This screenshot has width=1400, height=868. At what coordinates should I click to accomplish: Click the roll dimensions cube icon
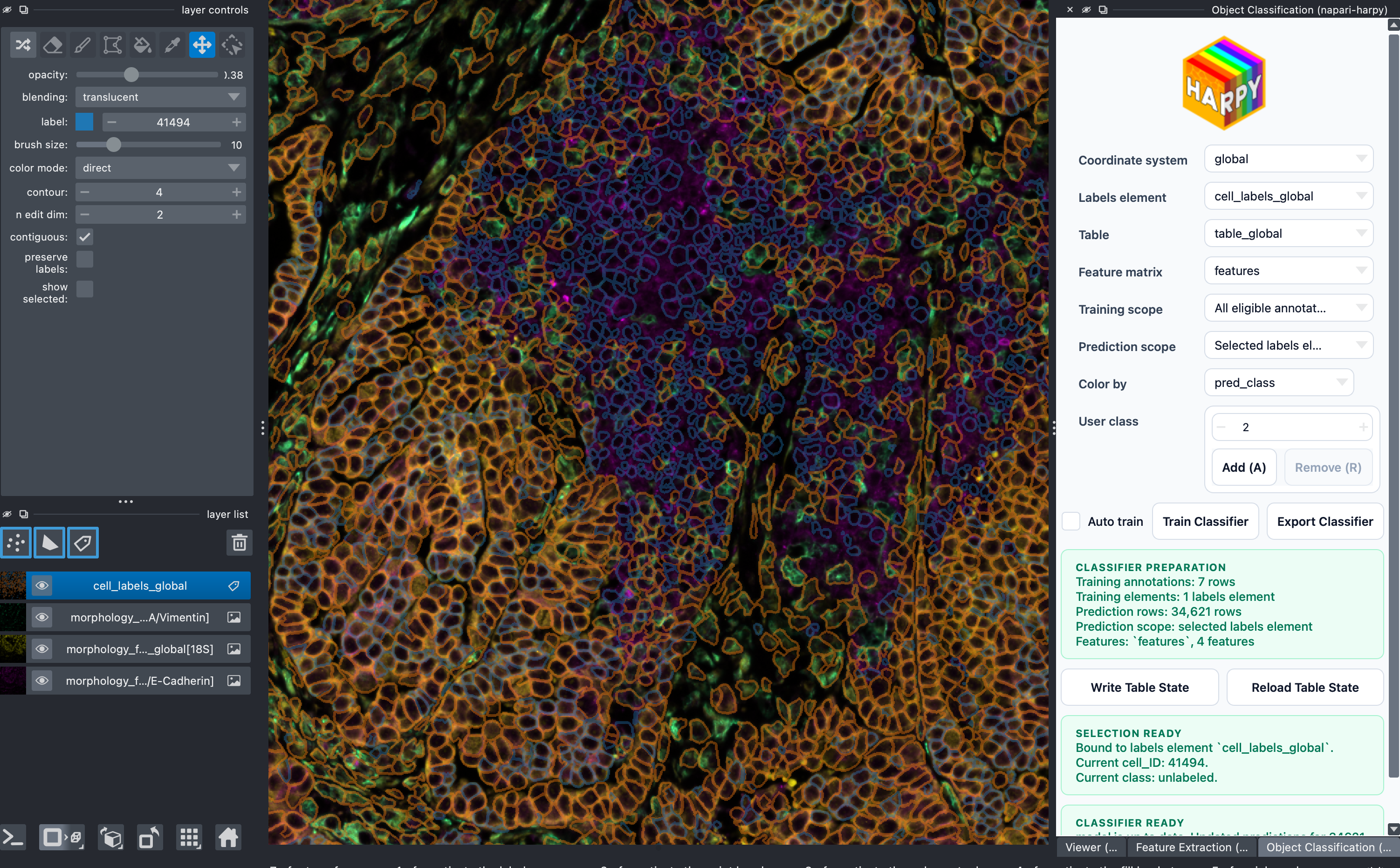point(111,838)
